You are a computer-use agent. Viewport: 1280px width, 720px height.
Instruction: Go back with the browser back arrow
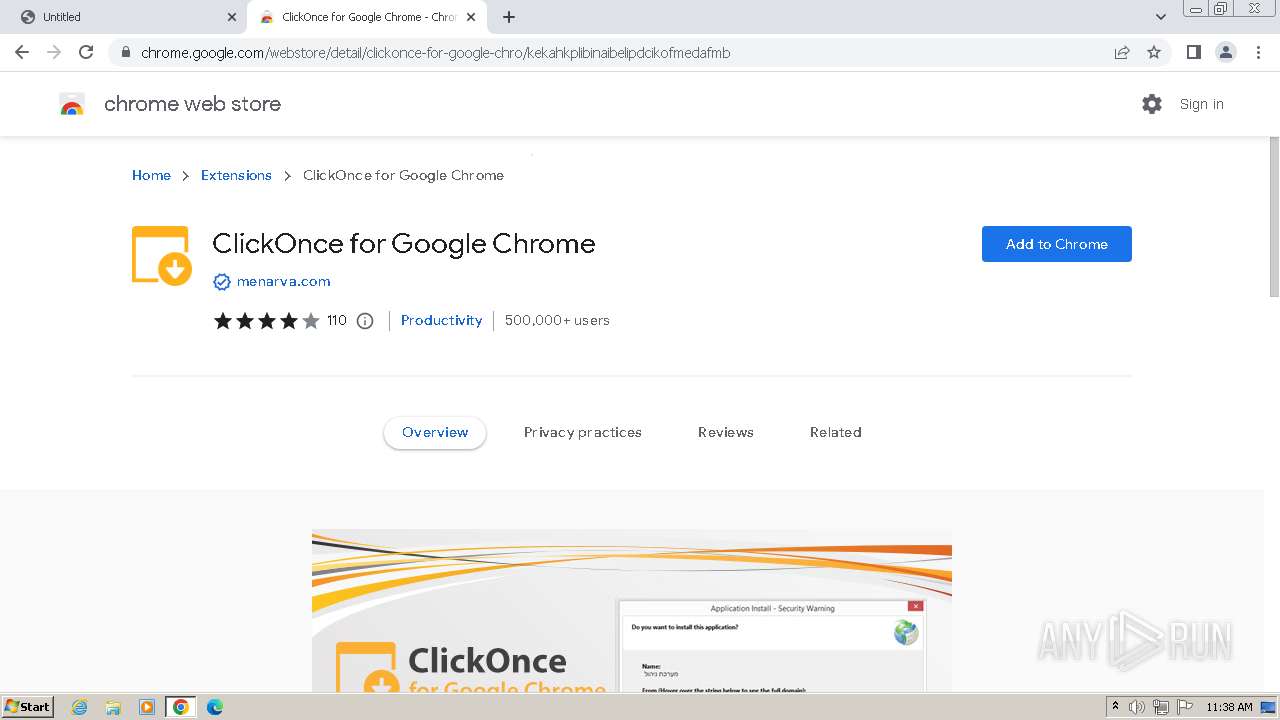22,52
